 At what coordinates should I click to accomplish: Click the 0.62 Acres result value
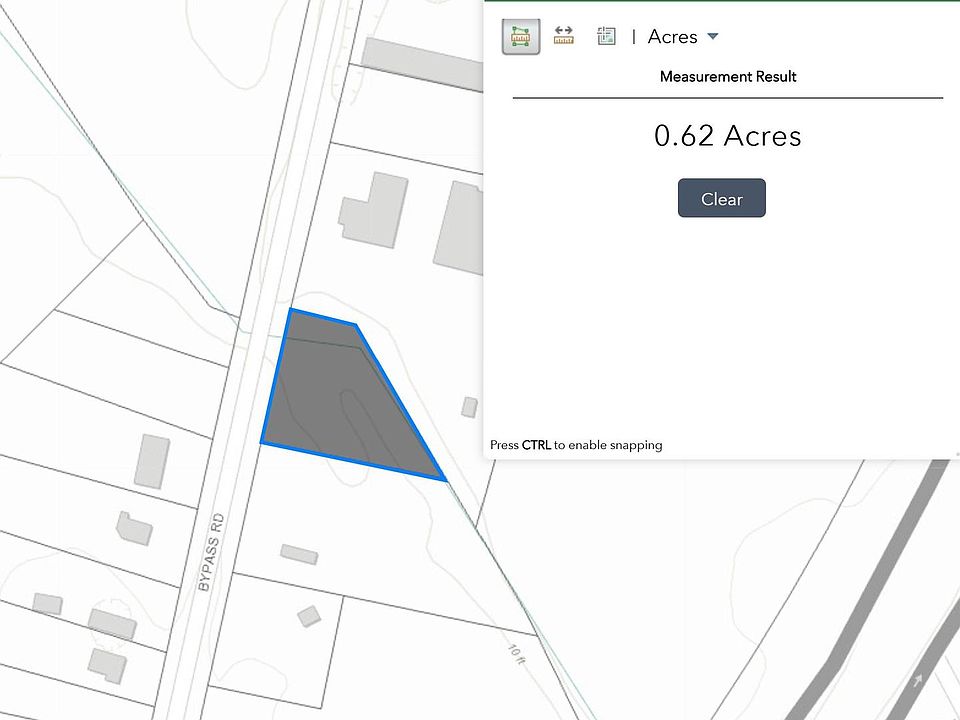727,136
